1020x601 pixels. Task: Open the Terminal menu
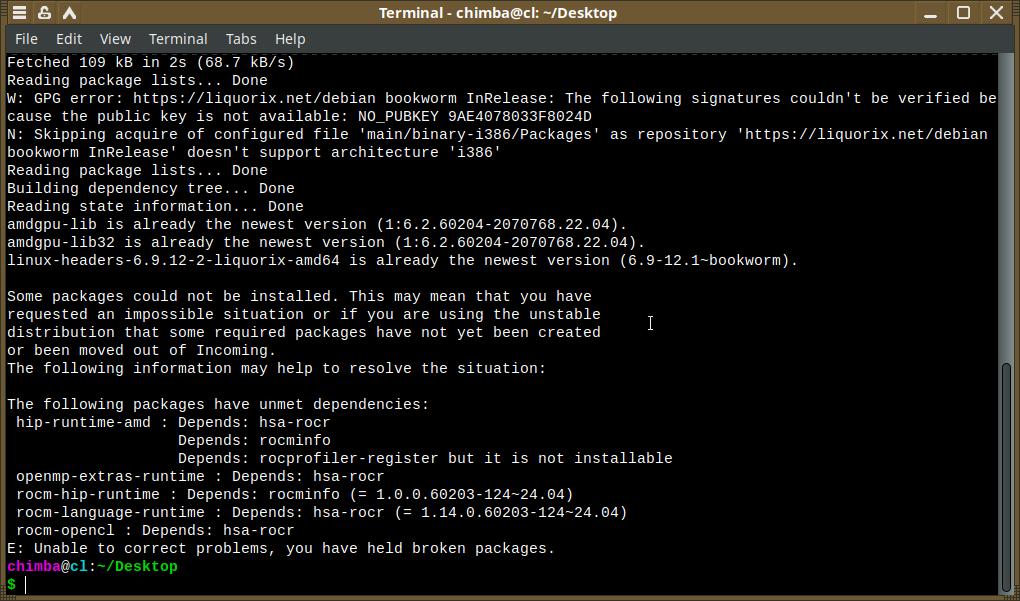[178, 39]
